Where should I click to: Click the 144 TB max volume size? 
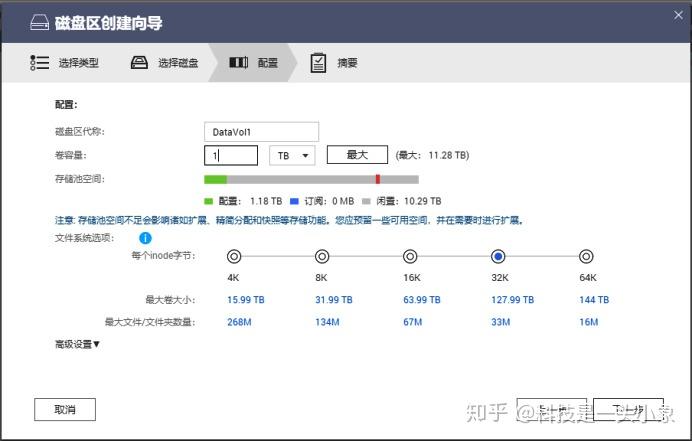pos(594,300)
